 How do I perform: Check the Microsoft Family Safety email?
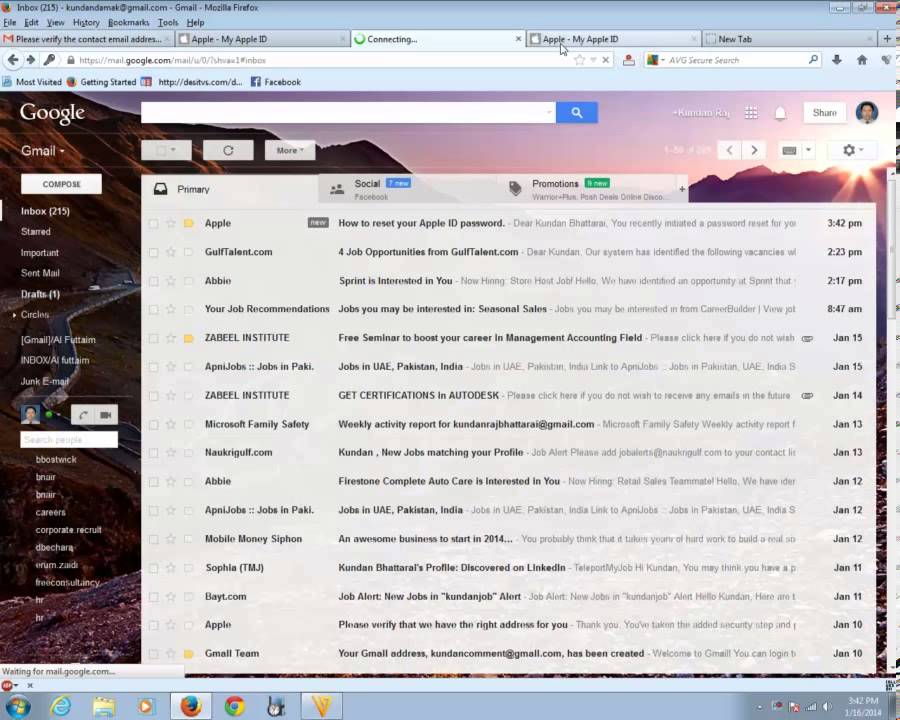pyautogui.click(x=153, y=424)
